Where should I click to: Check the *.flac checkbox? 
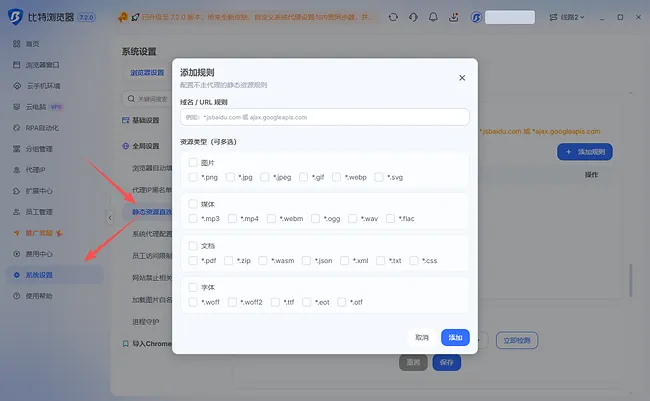390,219
